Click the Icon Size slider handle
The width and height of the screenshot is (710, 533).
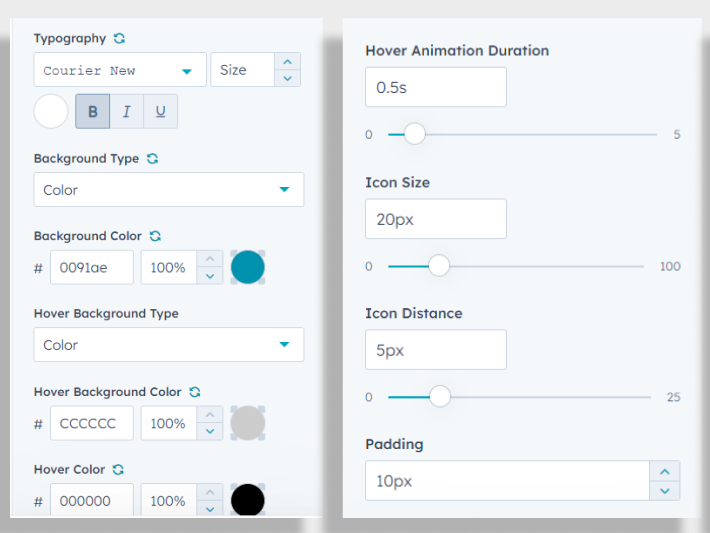439,266
